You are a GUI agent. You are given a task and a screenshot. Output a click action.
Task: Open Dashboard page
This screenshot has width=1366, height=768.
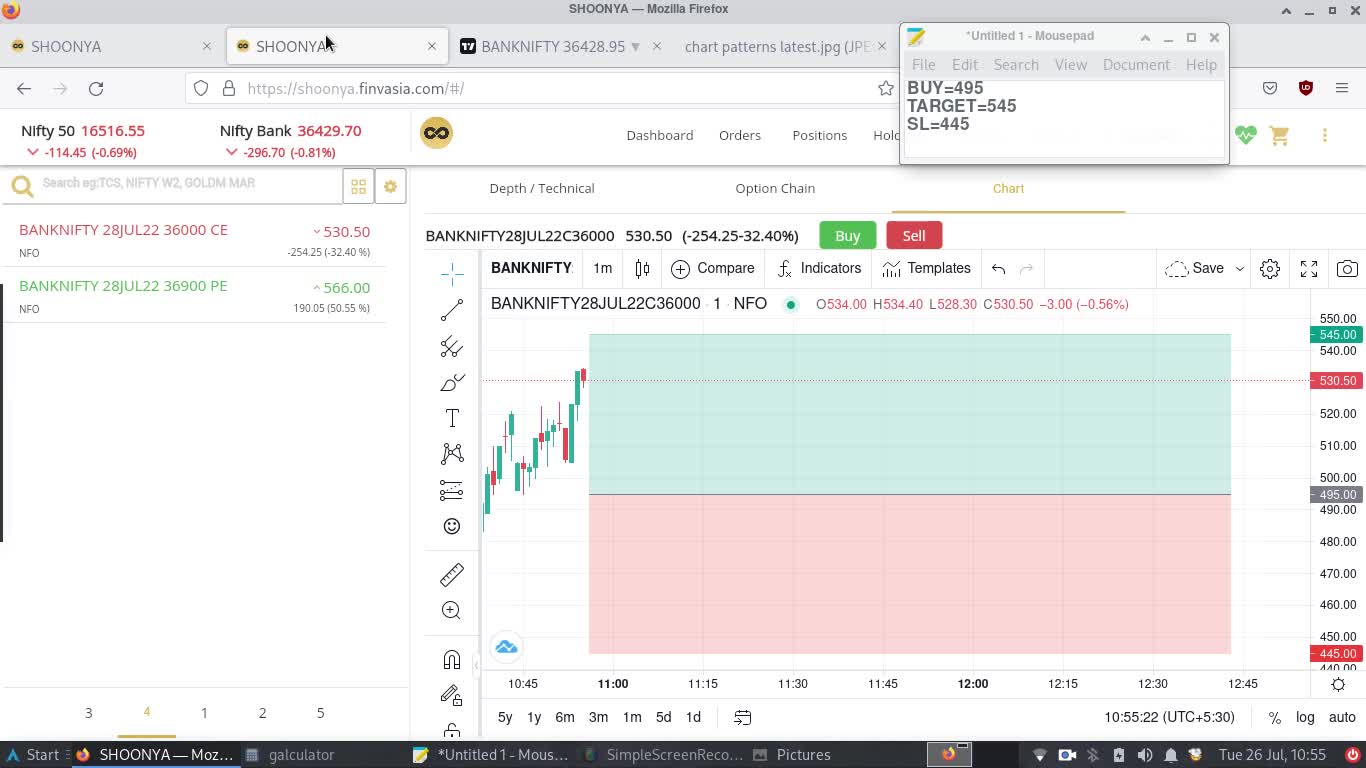(659, 135)
